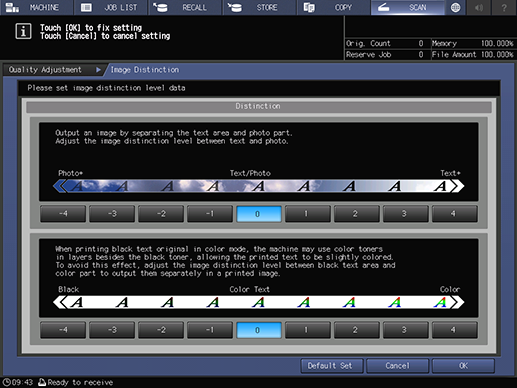
Task: Click the Photo/Text gradient scale bar
Action: pos(259,186)
